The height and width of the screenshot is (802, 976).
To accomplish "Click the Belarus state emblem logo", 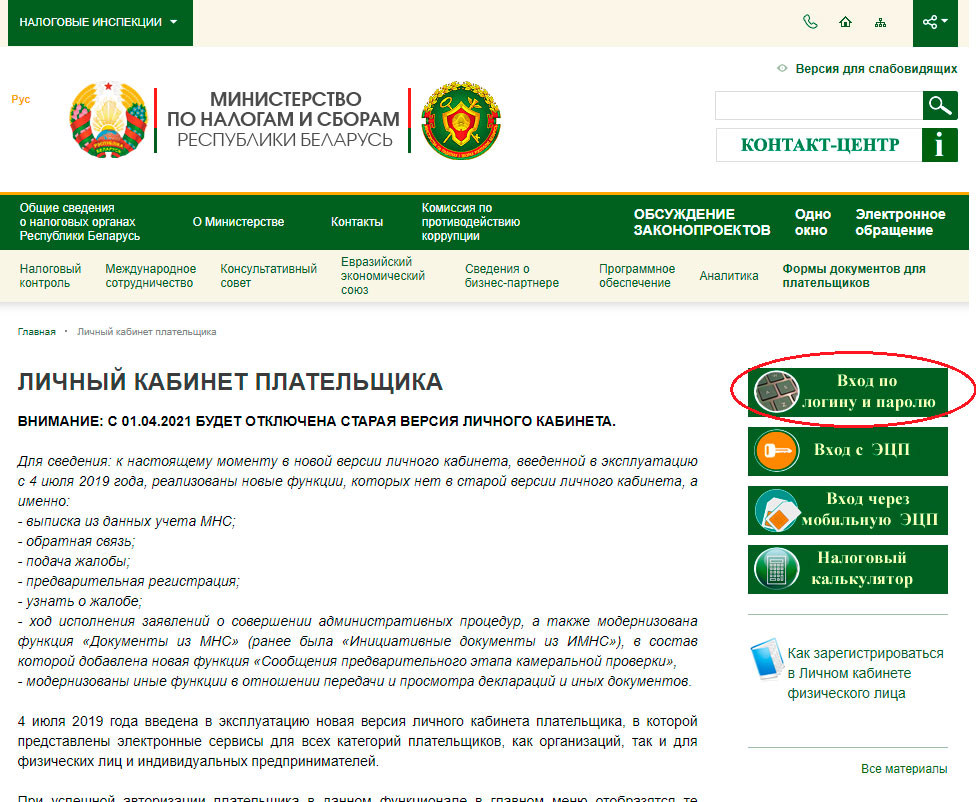I will (x=108, y=119).
